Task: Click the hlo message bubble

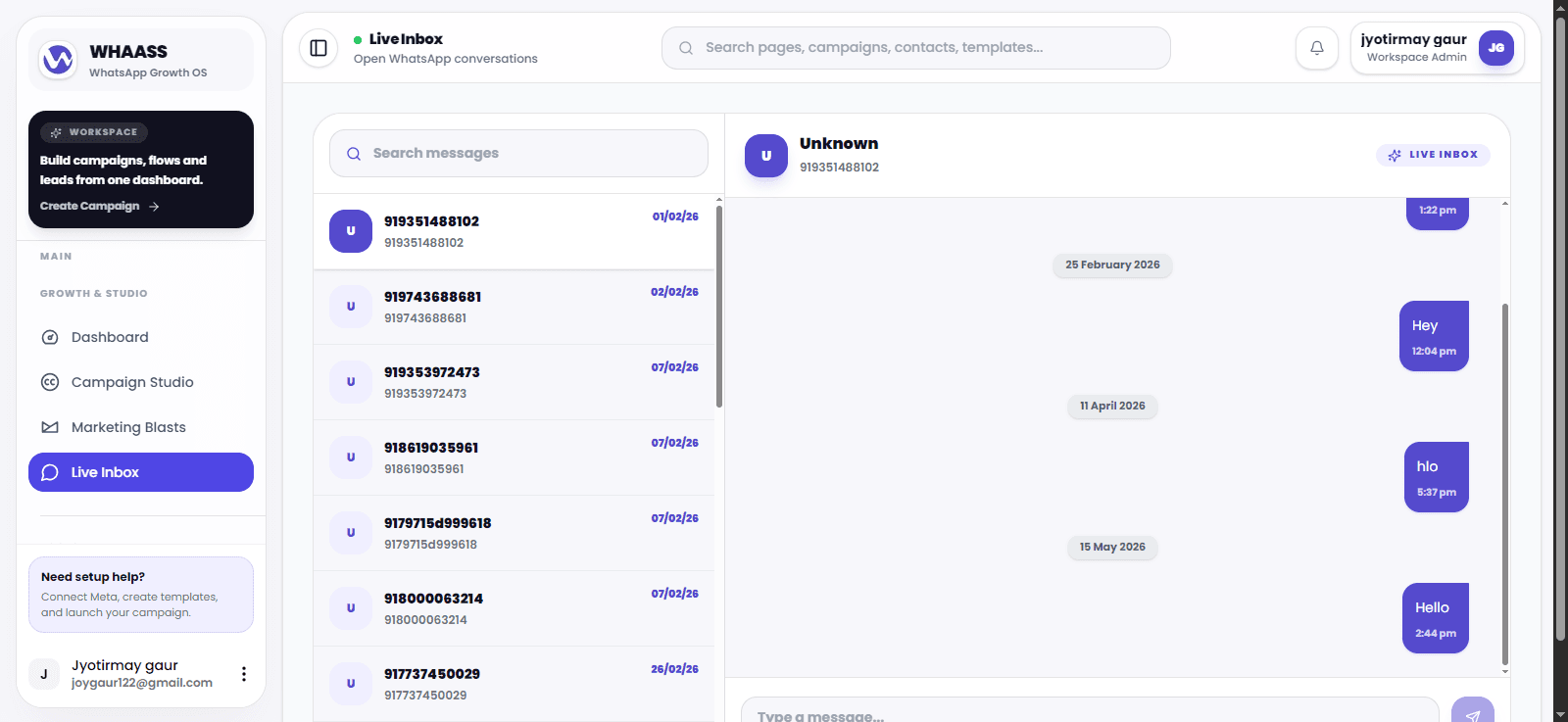Action: click(1437, 477)
